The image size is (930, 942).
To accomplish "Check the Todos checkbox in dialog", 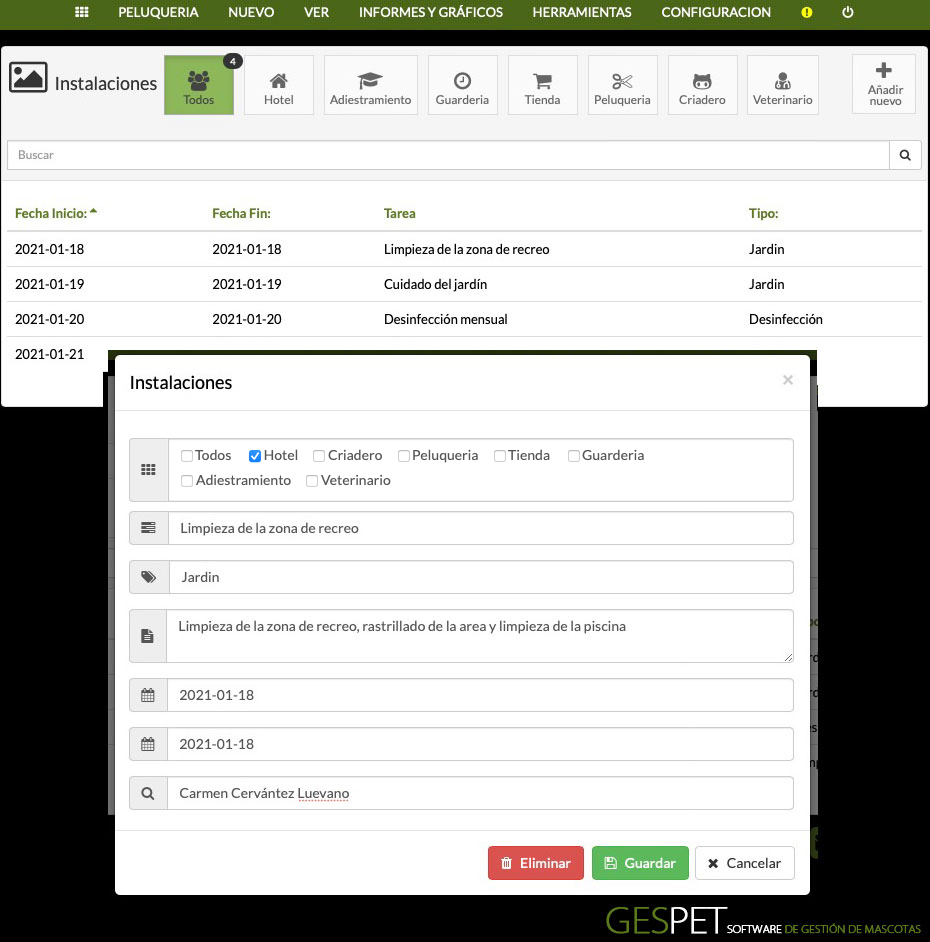I will pyautogui.click(x=187, y=456).
